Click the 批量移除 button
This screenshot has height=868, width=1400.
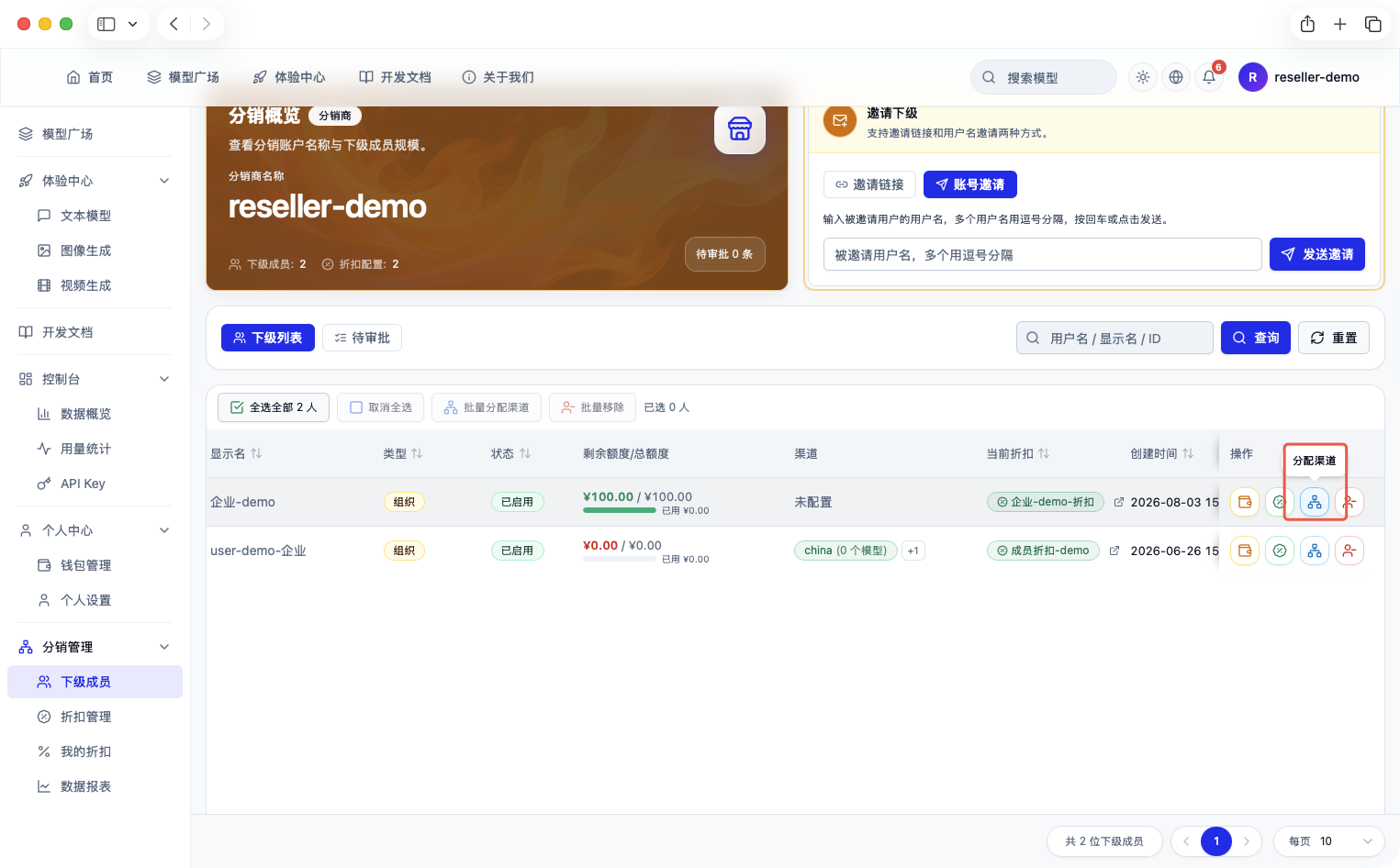(x=593, y=407)
